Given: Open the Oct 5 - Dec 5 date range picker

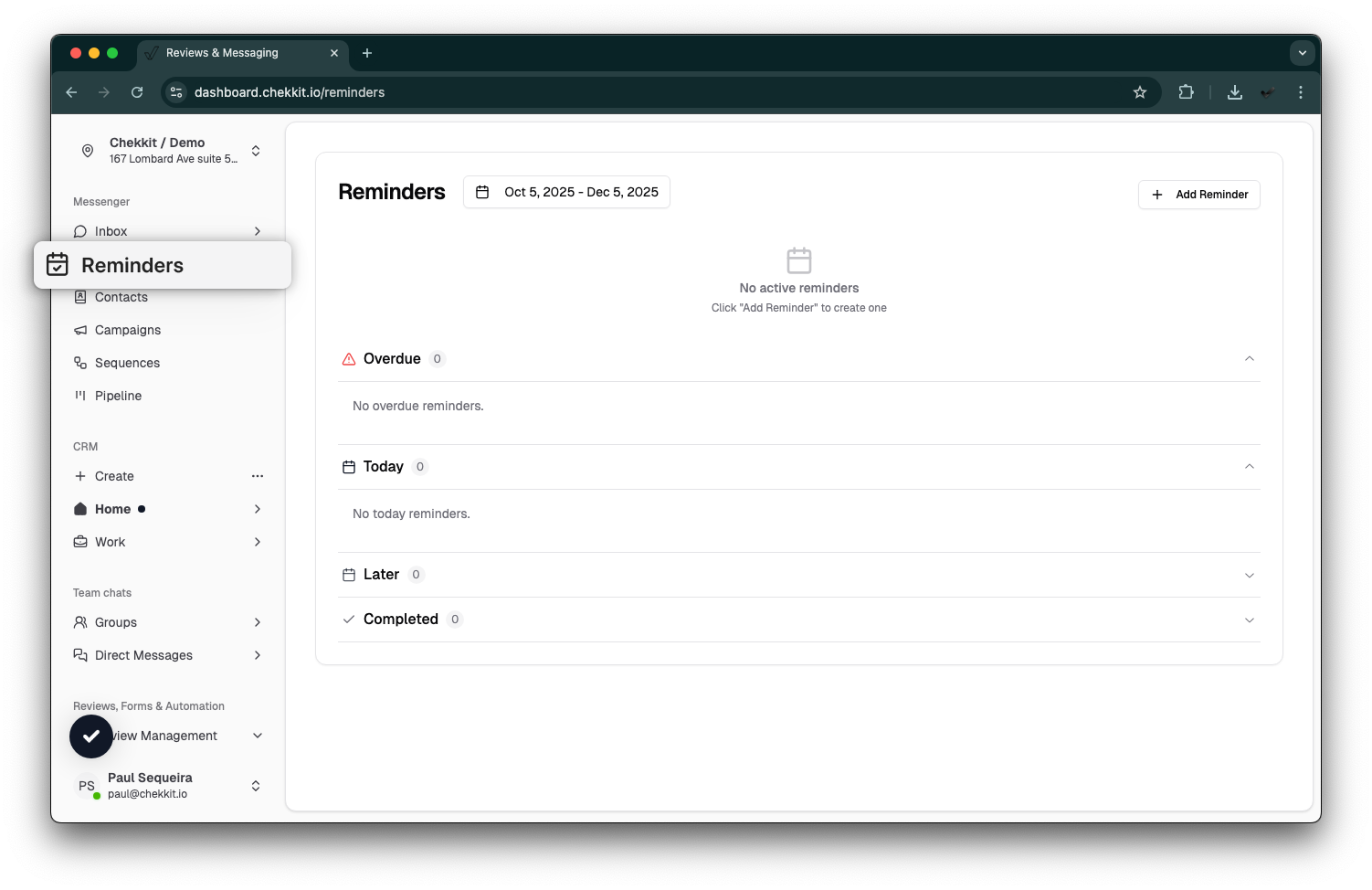Looking at the screenshot, I should [x=566, y=192].
